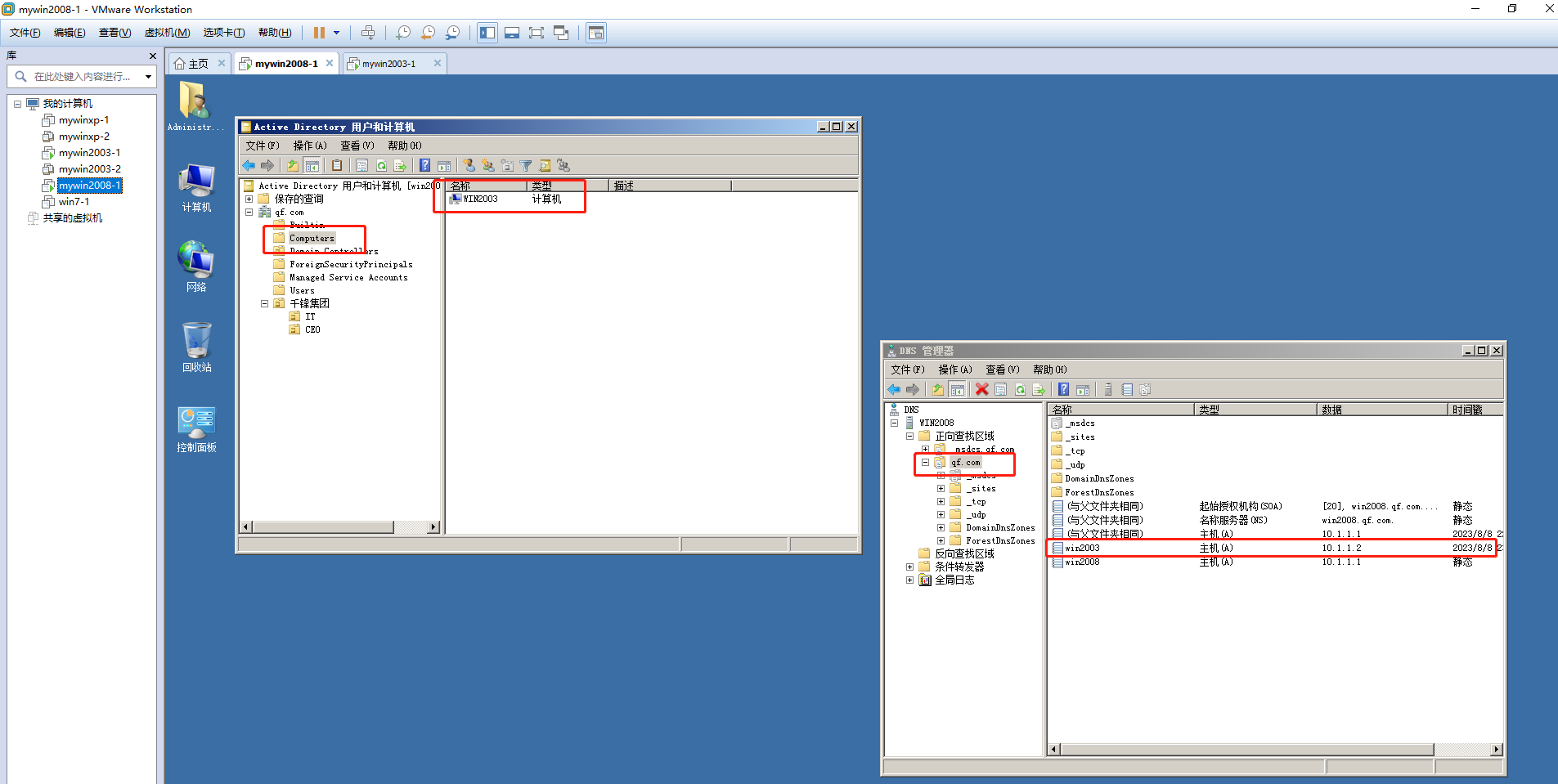Toggle console tree icon in Active Directory toolbar

(x=312, y=165)
